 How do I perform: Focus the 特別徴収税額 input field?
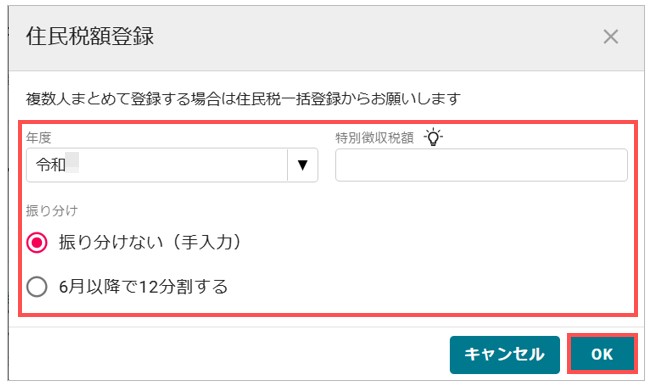click(x=481, y=165)
